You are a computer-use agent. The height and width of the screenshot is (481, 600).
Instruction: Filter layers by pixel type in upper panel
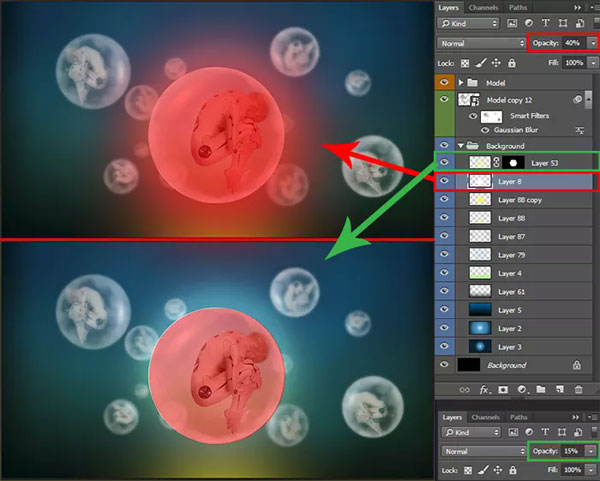click(x=512, y=23)
